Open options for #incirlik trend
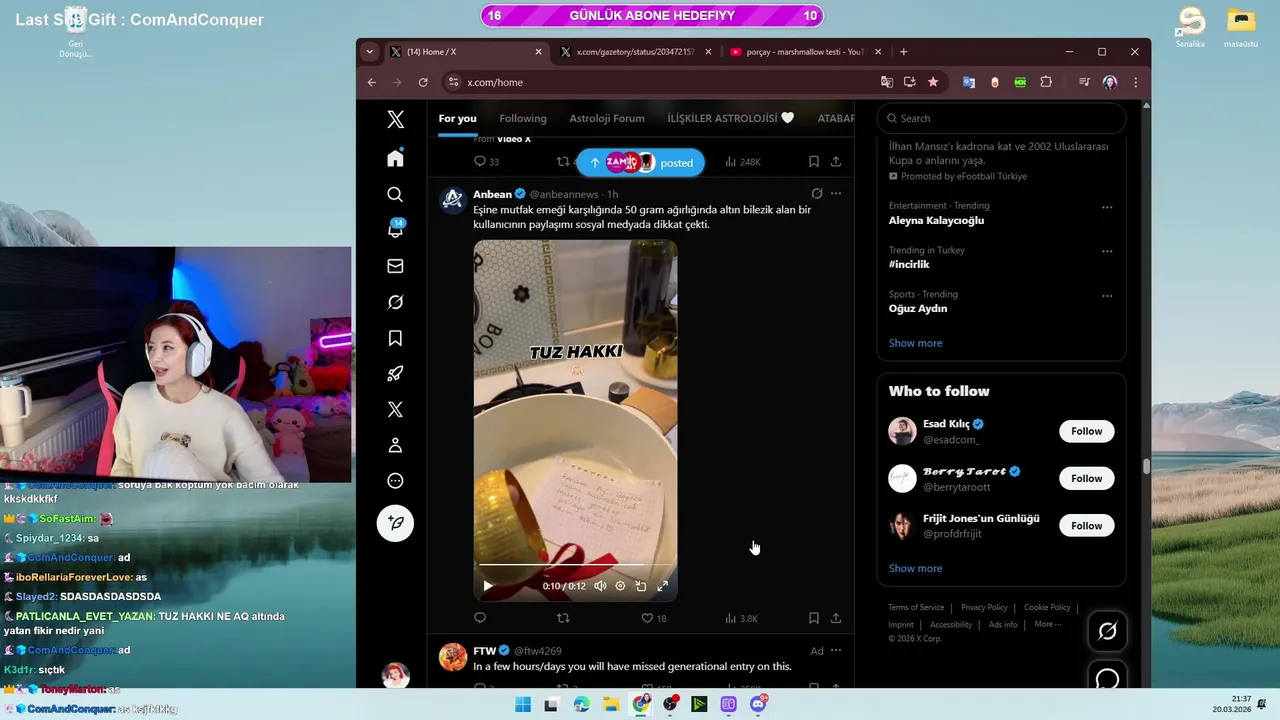 click(x=1107, y=251)
